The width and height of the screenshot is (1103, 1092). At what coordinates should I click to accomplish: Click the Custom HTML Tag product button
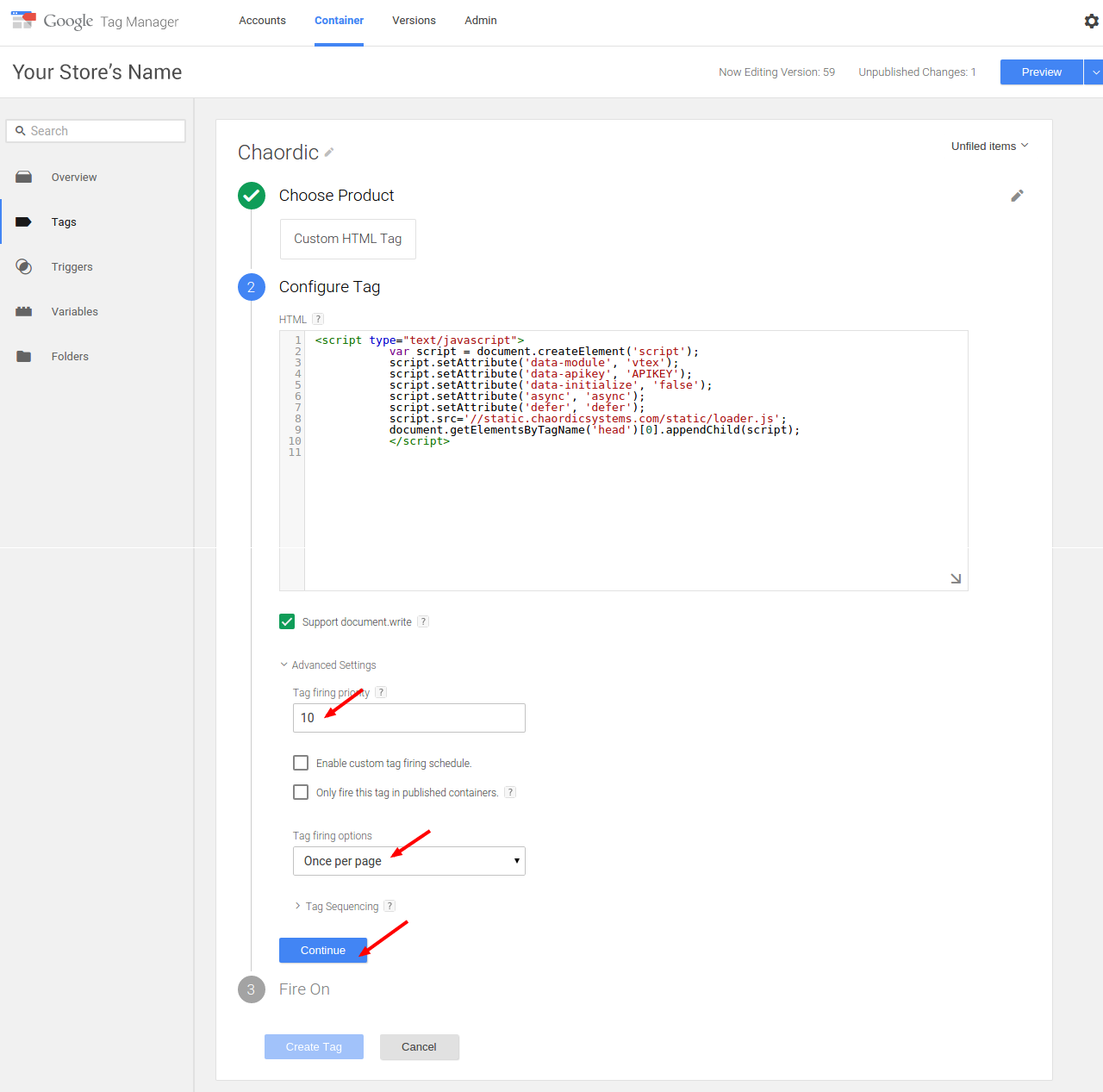pos(348,239)
